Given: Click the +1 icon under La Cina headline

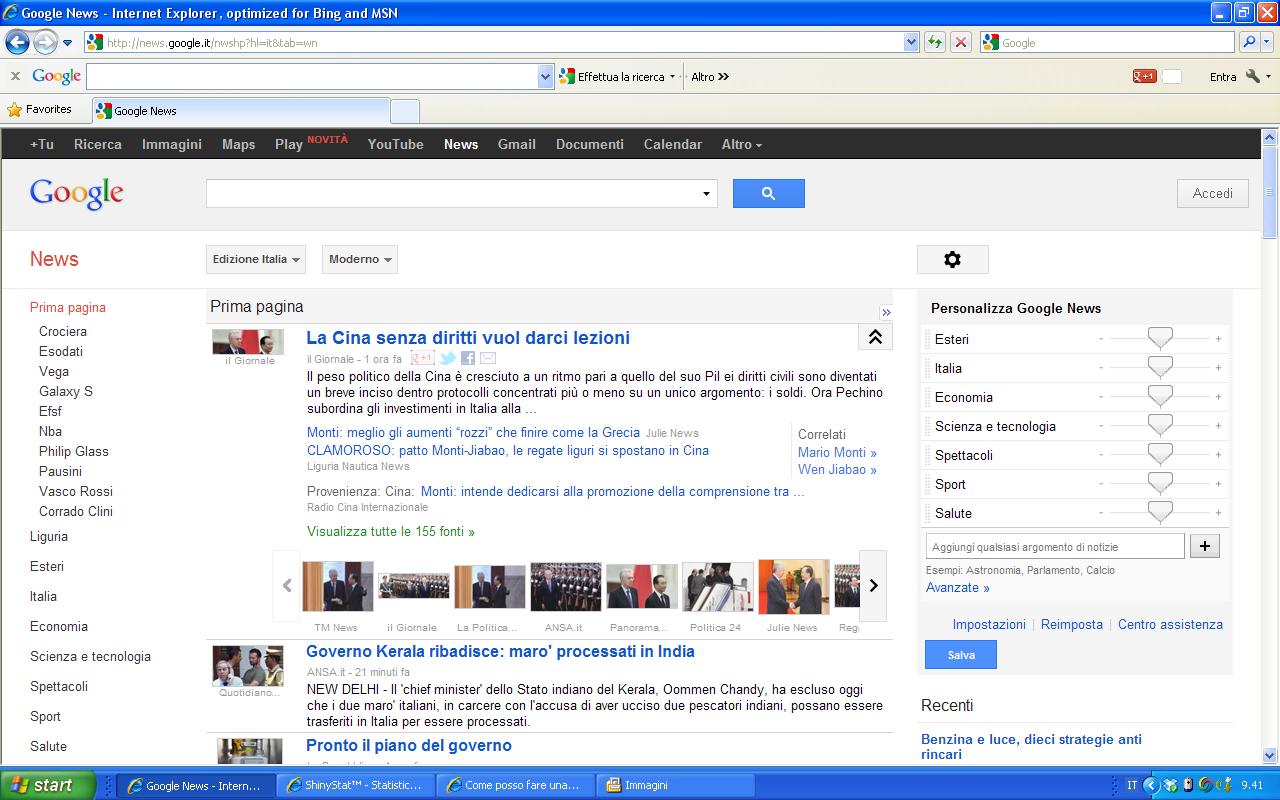Looking at the screenshot, I should coord(422,358).
